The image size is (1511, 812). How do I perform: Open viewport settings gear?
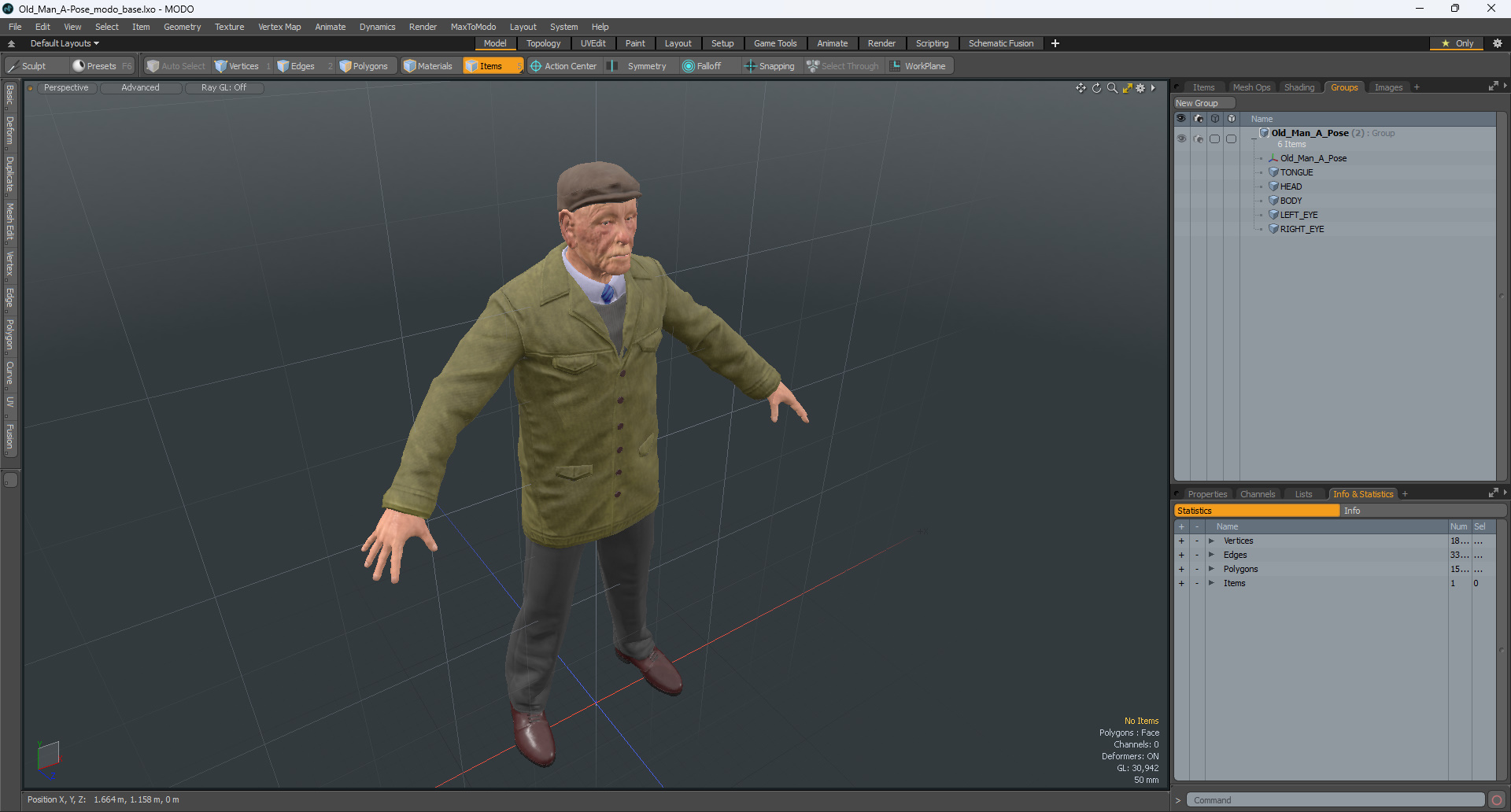[x=1140, y=88]
